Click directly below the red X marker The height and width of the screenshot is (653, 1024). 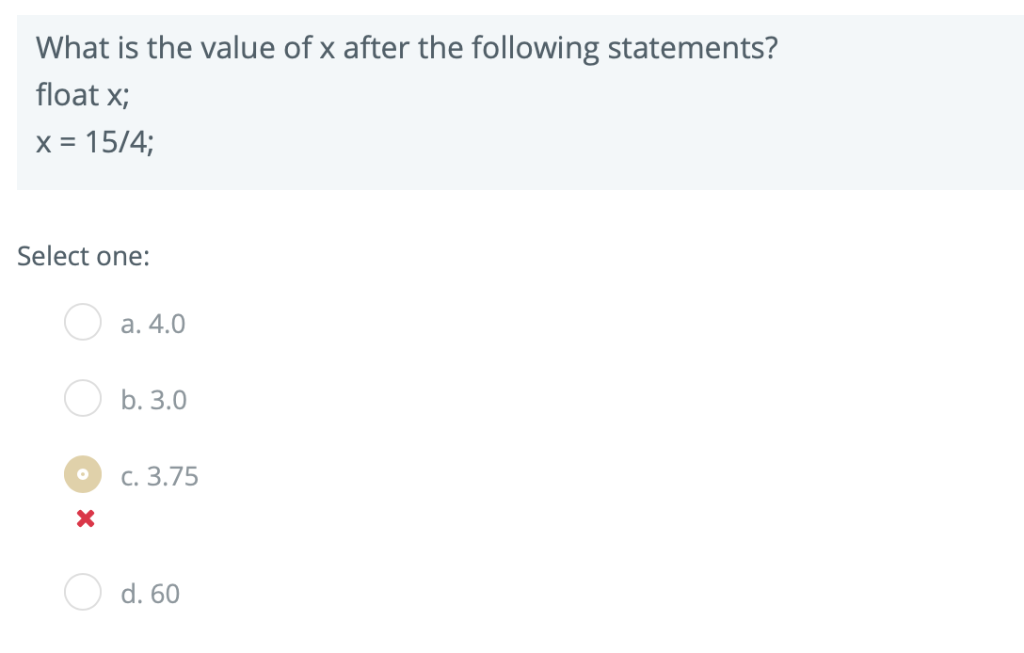pos(84,545)
